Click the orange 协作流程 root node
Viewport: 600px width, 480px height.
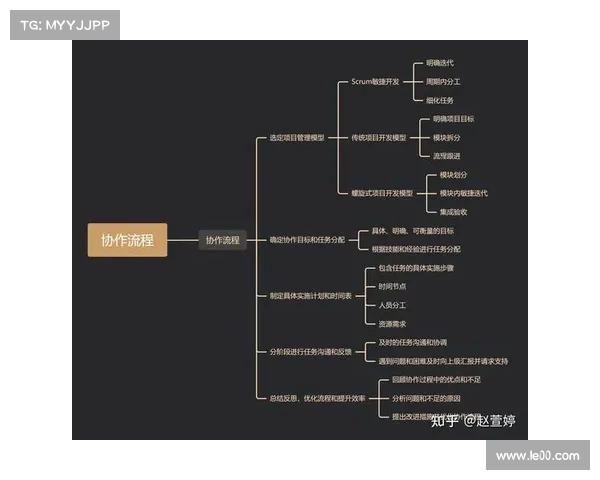127,240
